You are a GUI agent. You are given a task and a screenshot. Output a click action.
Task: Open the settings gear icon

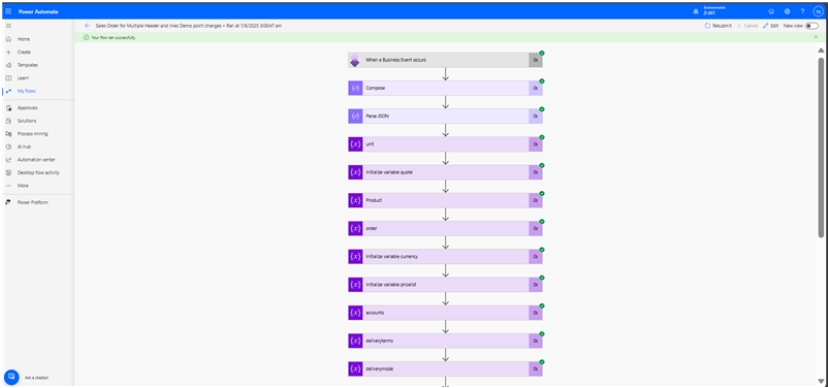click(x=787, y=11)
